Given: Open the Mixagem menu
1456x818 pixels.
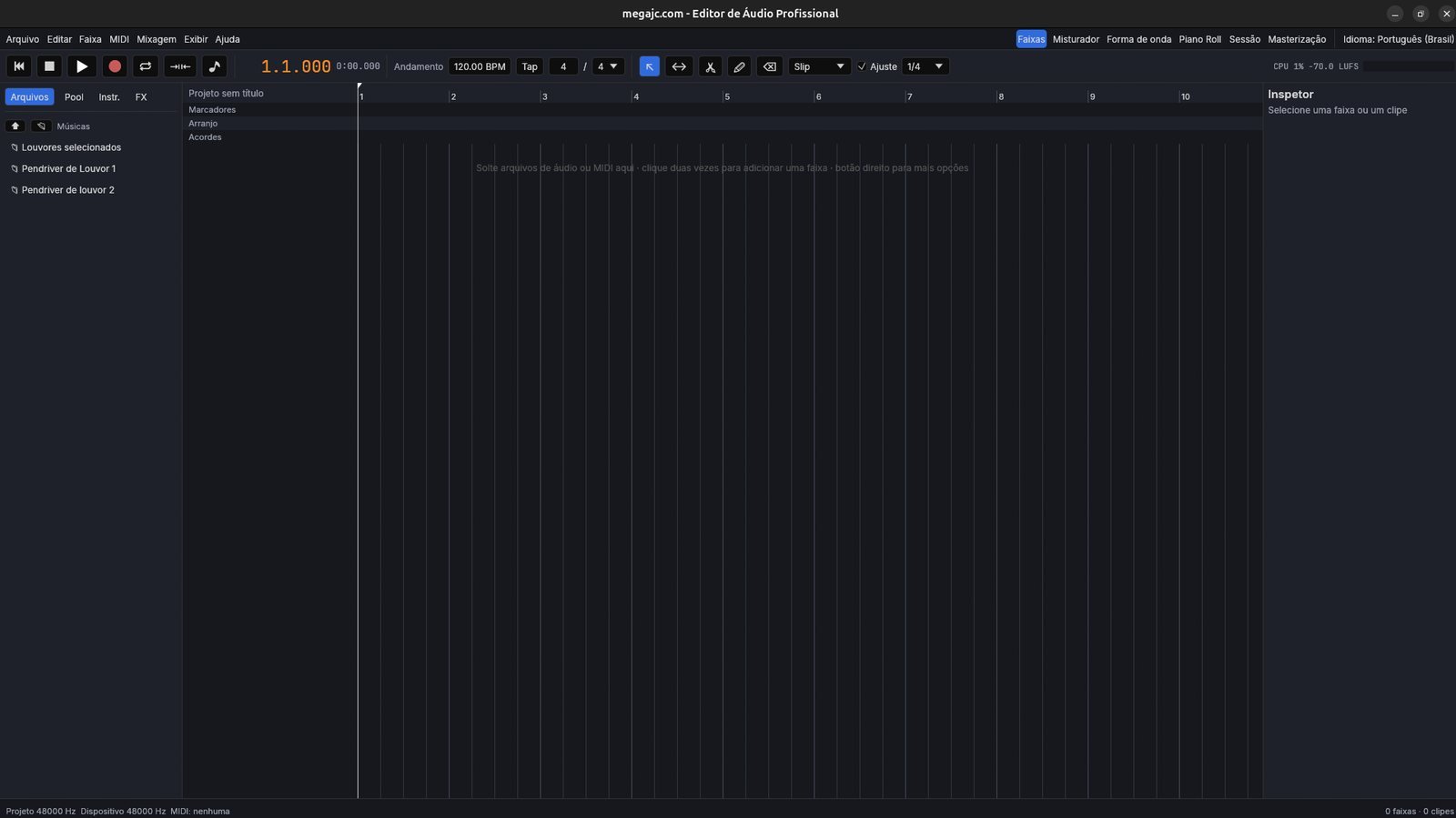Looking at the screenshot, I should point(157,39).
